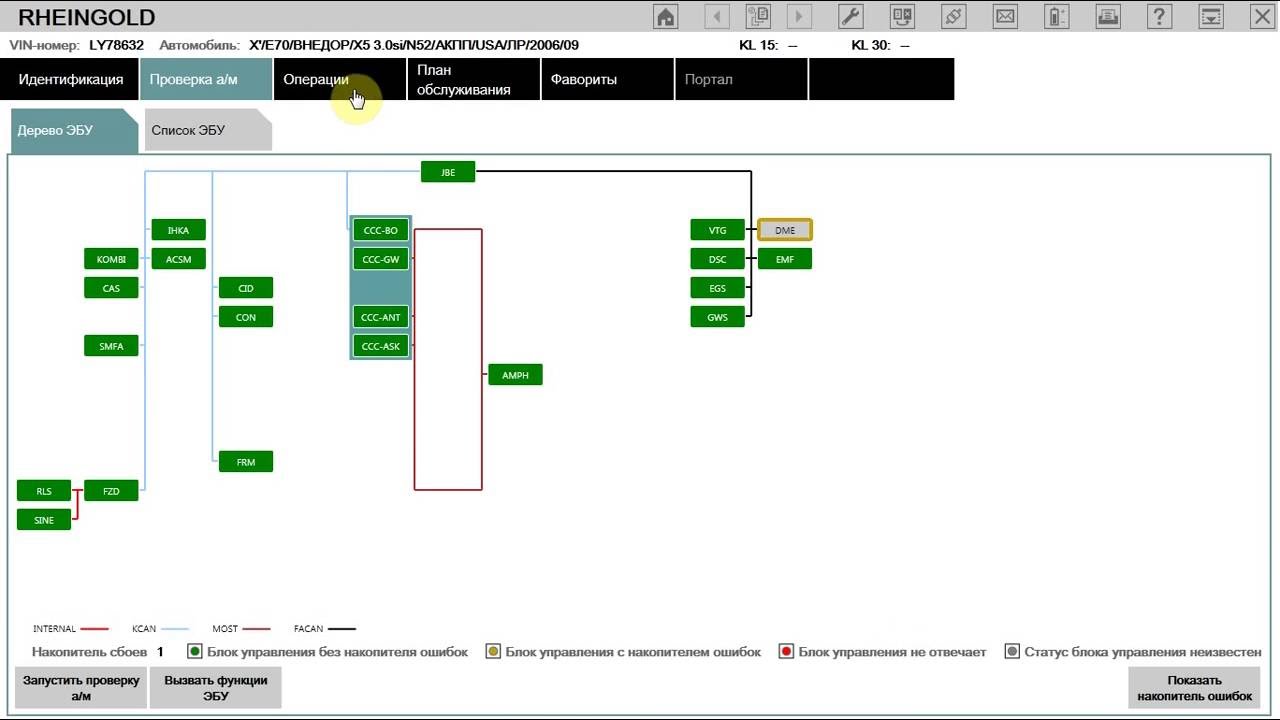The height and width of the screenshot is (720, 1280).
Task: Select the DME control unit with faults
Action: click(x=785, y=230)
